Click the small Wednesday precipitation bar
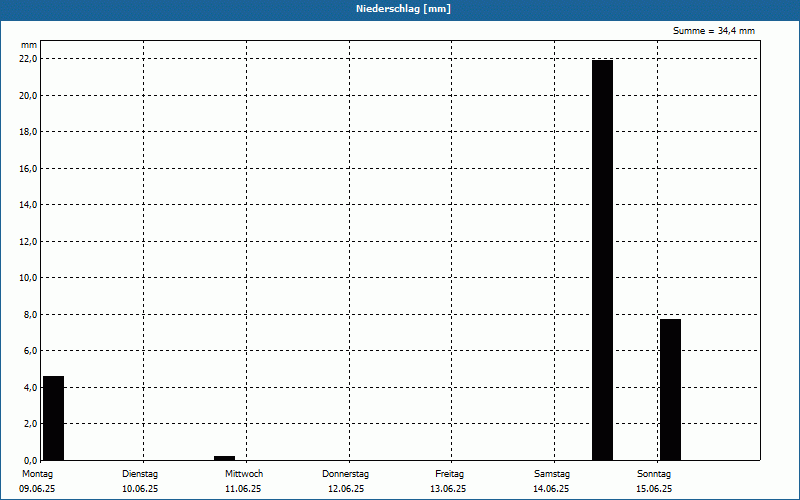 point(224,458)
